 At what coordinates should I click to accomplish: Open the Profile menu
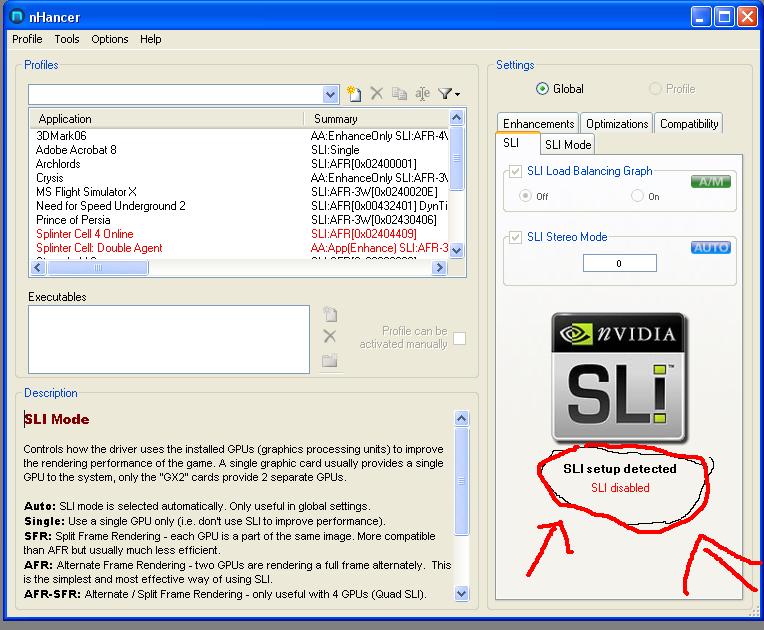(27, 39)
